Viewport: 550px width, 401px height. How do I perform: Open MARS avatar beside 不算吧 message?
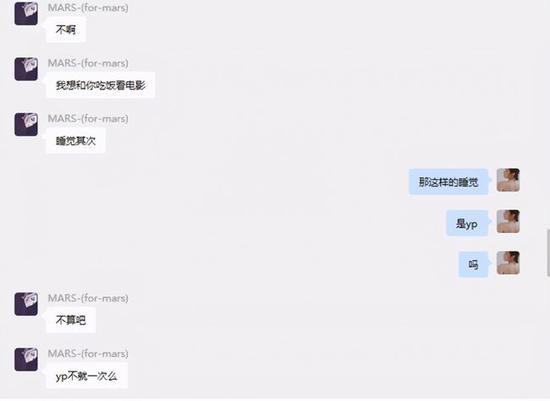(26, 304)
